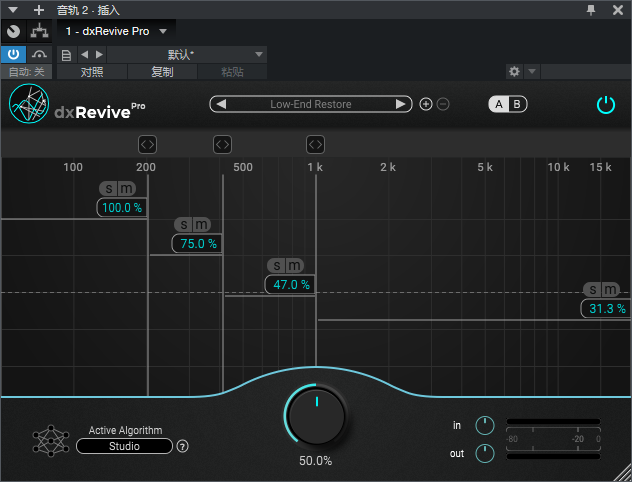Add a new insert with the plus icon
This screenshot has width=632, height=482.
[x=39, y=10]
